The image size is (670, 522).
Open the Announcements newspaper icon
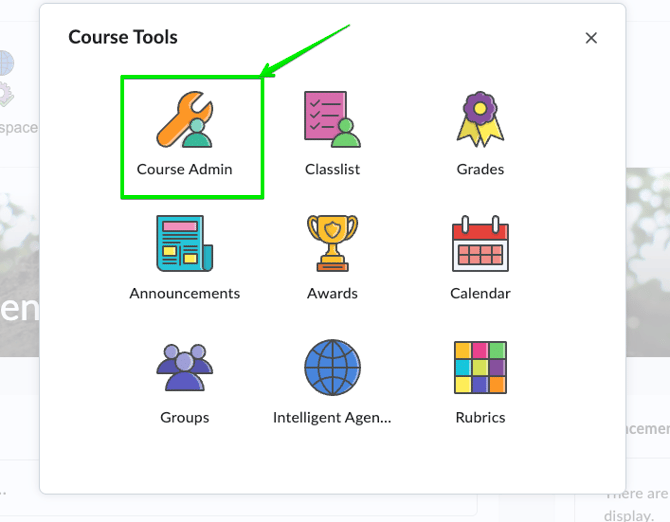(x=185, y=243)
